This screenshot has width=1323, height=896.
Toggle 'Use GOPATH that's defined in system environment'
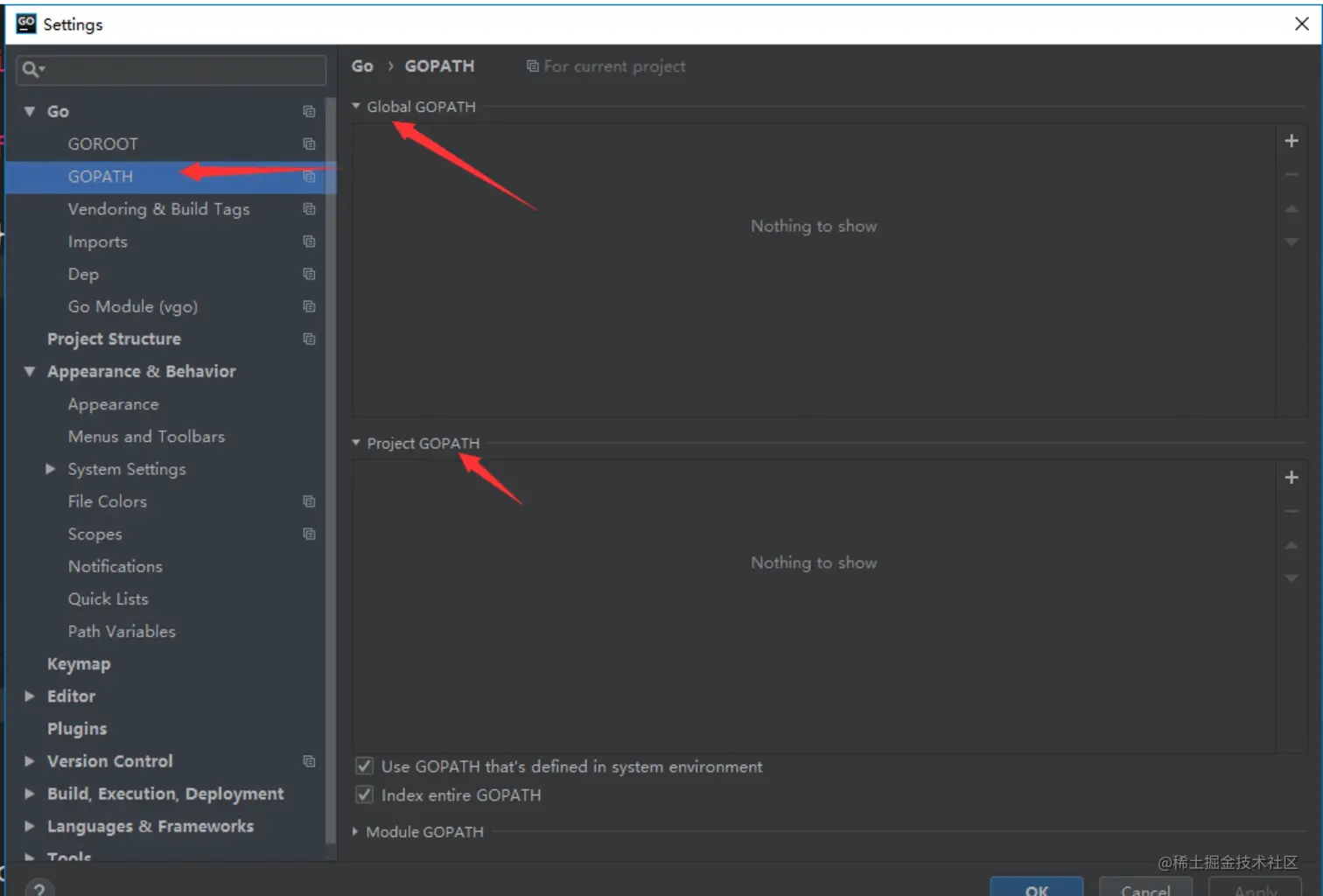pos(364,766)
